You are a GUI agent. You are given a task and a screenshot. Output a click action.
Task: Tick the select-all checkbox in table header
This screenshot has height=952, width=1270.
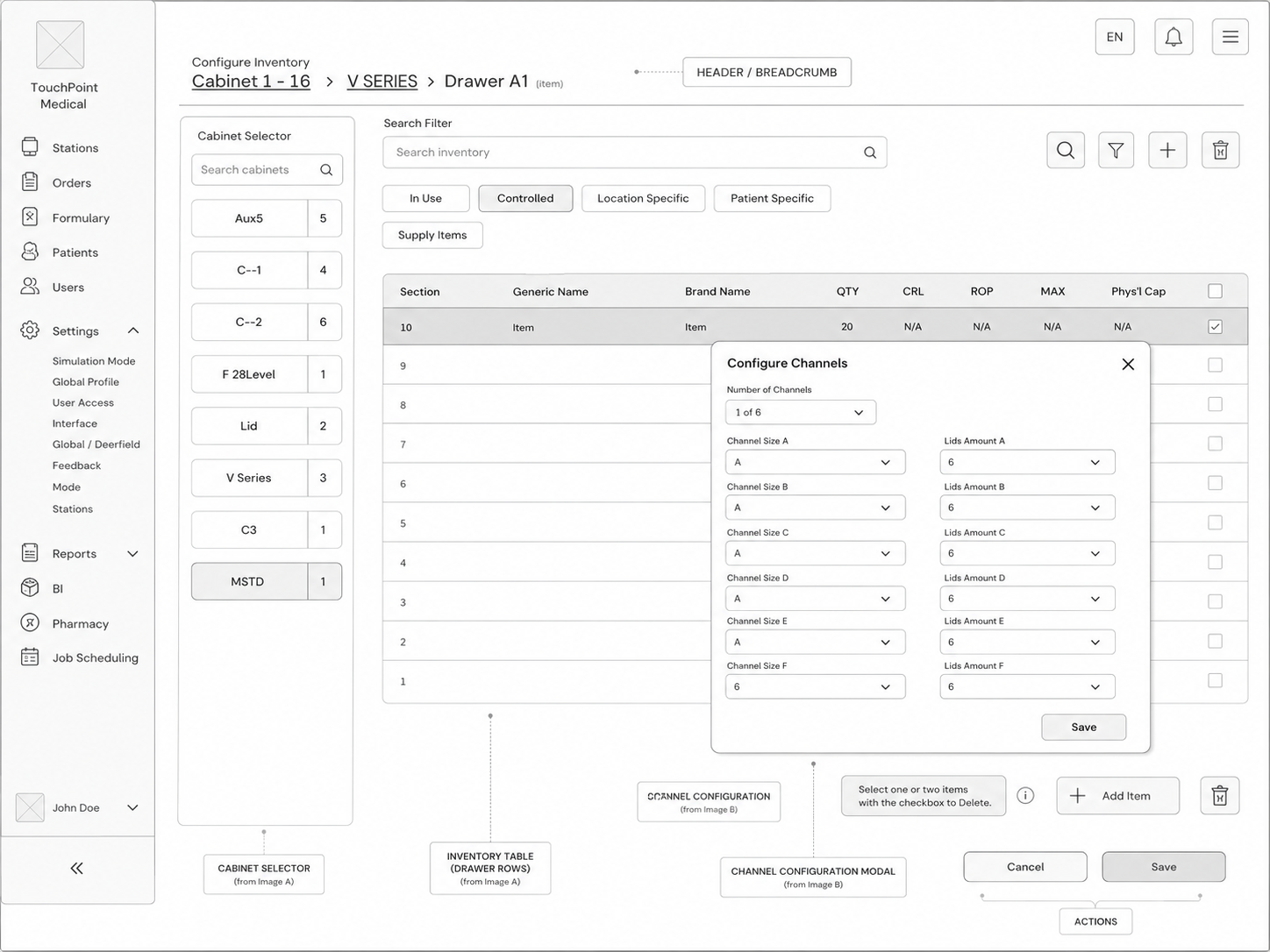click(1215, 291)
